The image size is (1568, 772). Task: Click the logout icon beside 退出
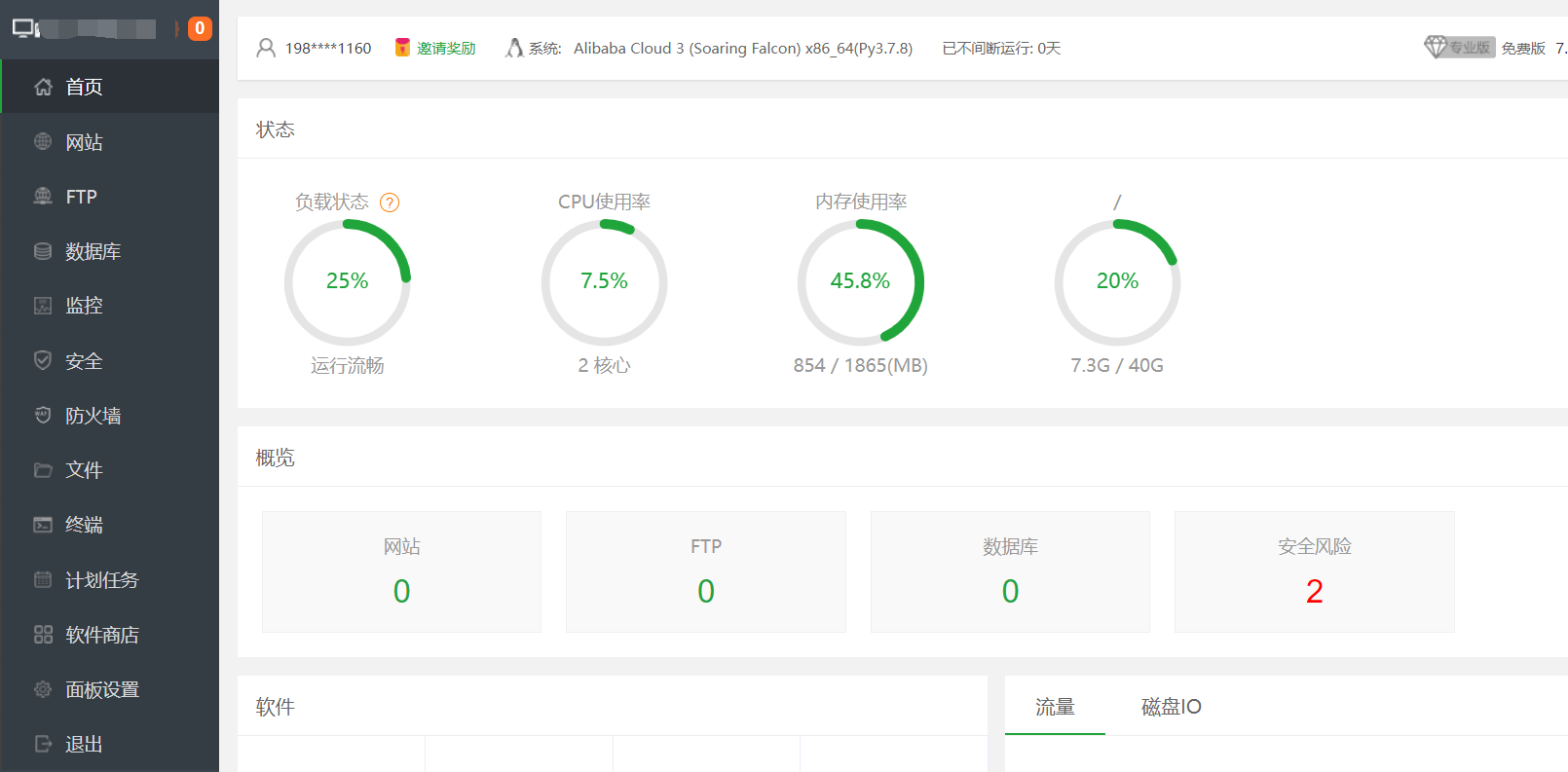pos(43,744)
